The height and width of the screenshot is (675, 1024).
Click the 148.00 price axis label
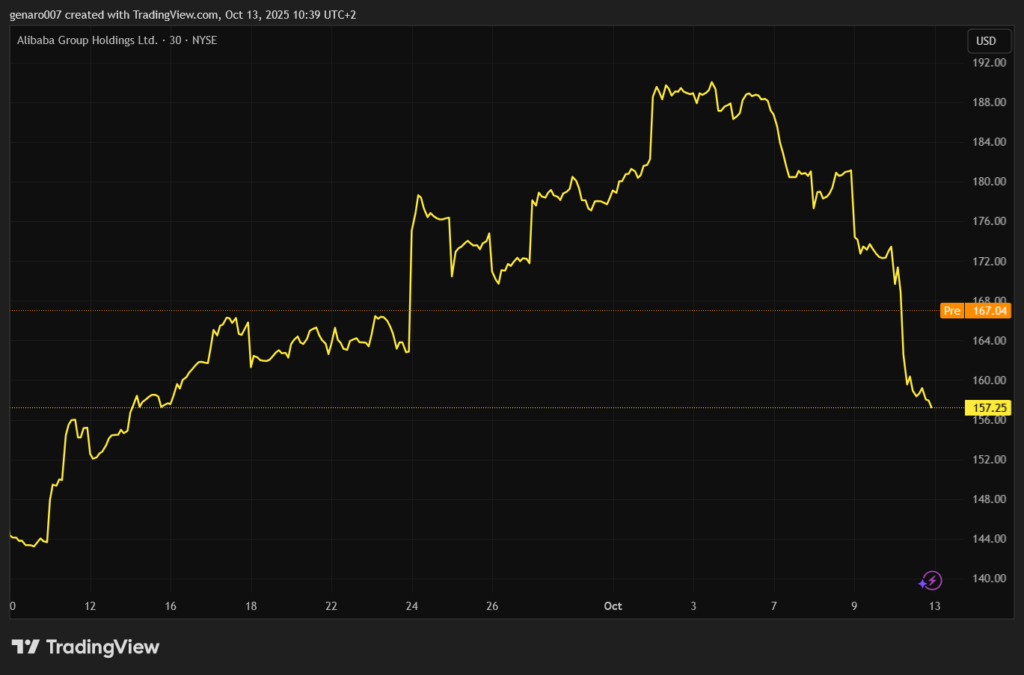(x=989, y=500)
